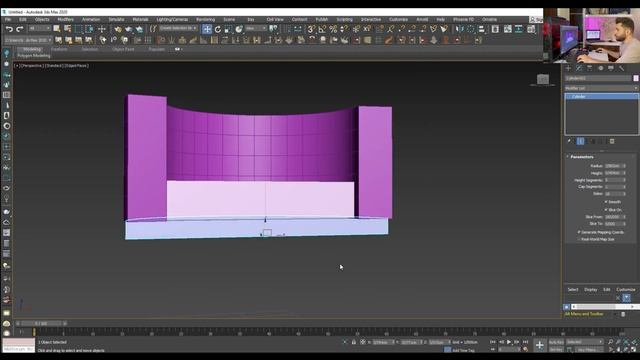Open the [+] viewport general menu

[x=16, y=66]
